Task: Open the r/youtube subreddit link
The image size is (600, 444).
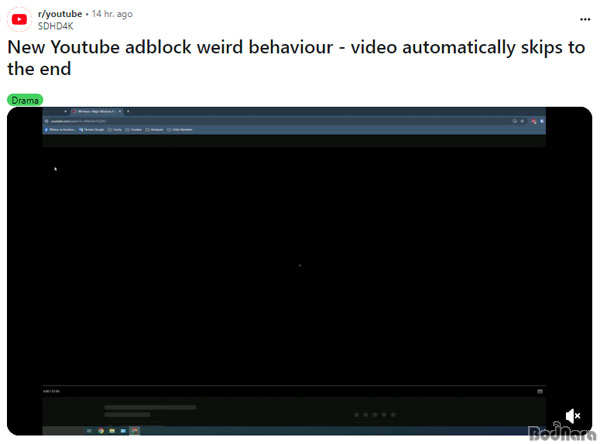Action: [x=60, y=14]
